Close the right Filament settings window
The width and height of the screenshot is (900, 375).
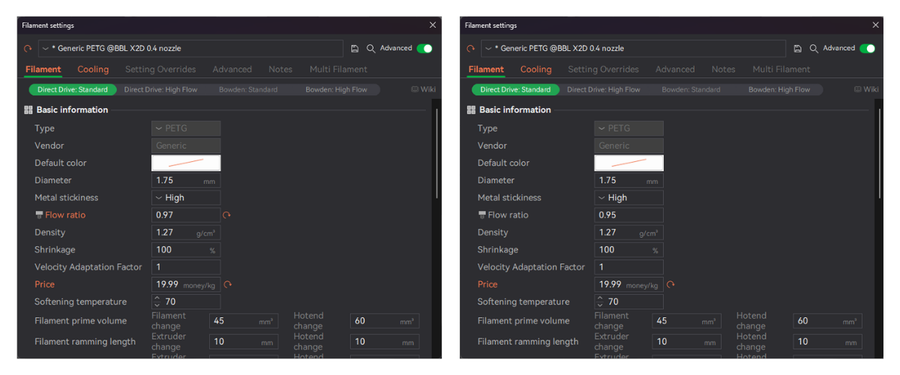coord(875,25)
